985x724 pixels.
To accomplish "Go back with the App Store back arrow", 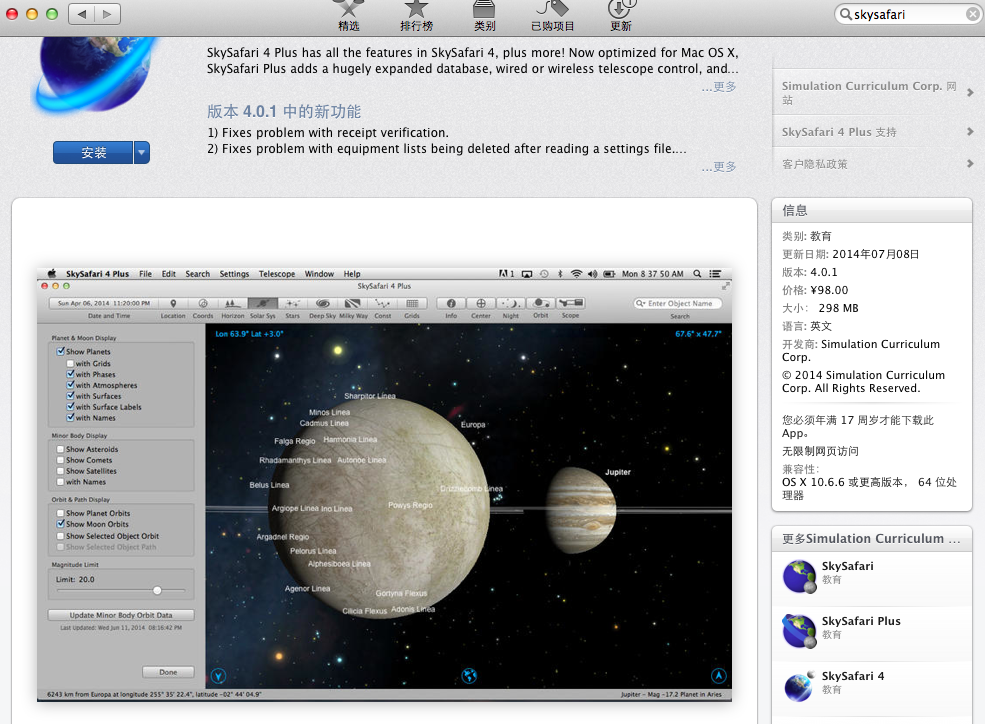I will pyautogui.click(x=81, y=14).
